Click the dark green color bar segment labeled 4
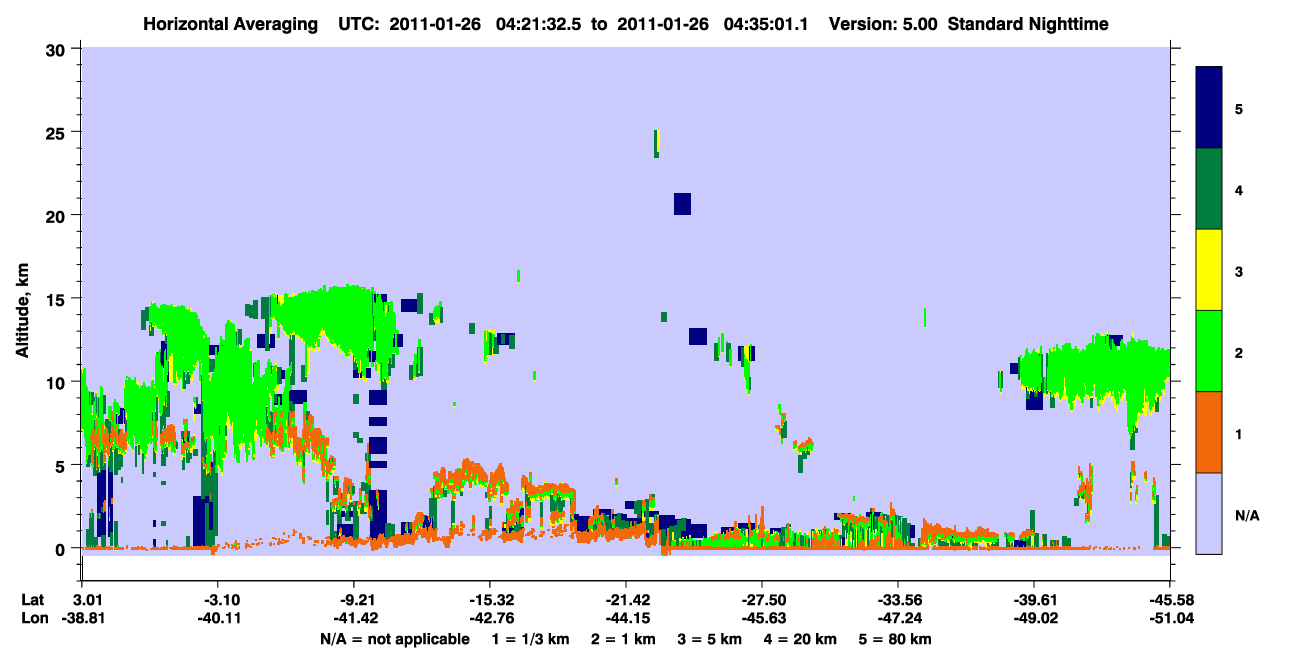The width and height of the screenshot is (1300, 667). pyautogui.click(x=1209, y=189)
